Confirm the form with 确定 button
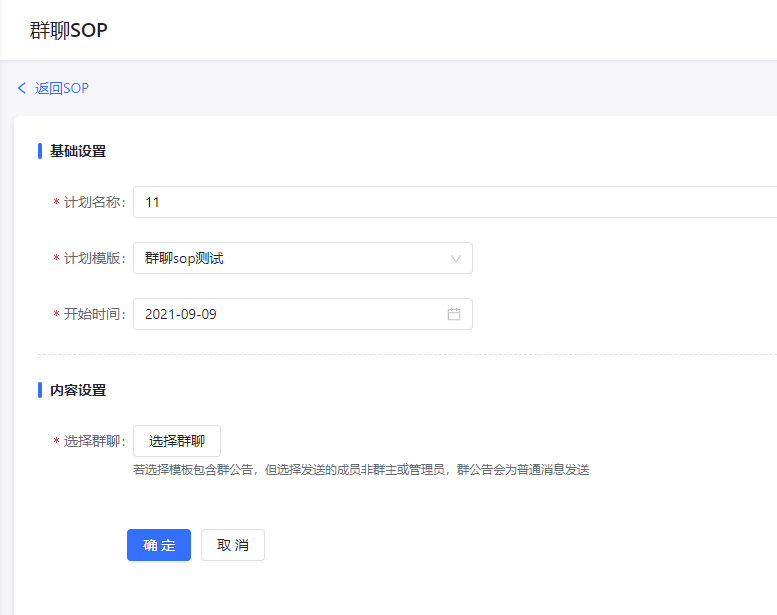Screen dimensions: 777x615 159,545
